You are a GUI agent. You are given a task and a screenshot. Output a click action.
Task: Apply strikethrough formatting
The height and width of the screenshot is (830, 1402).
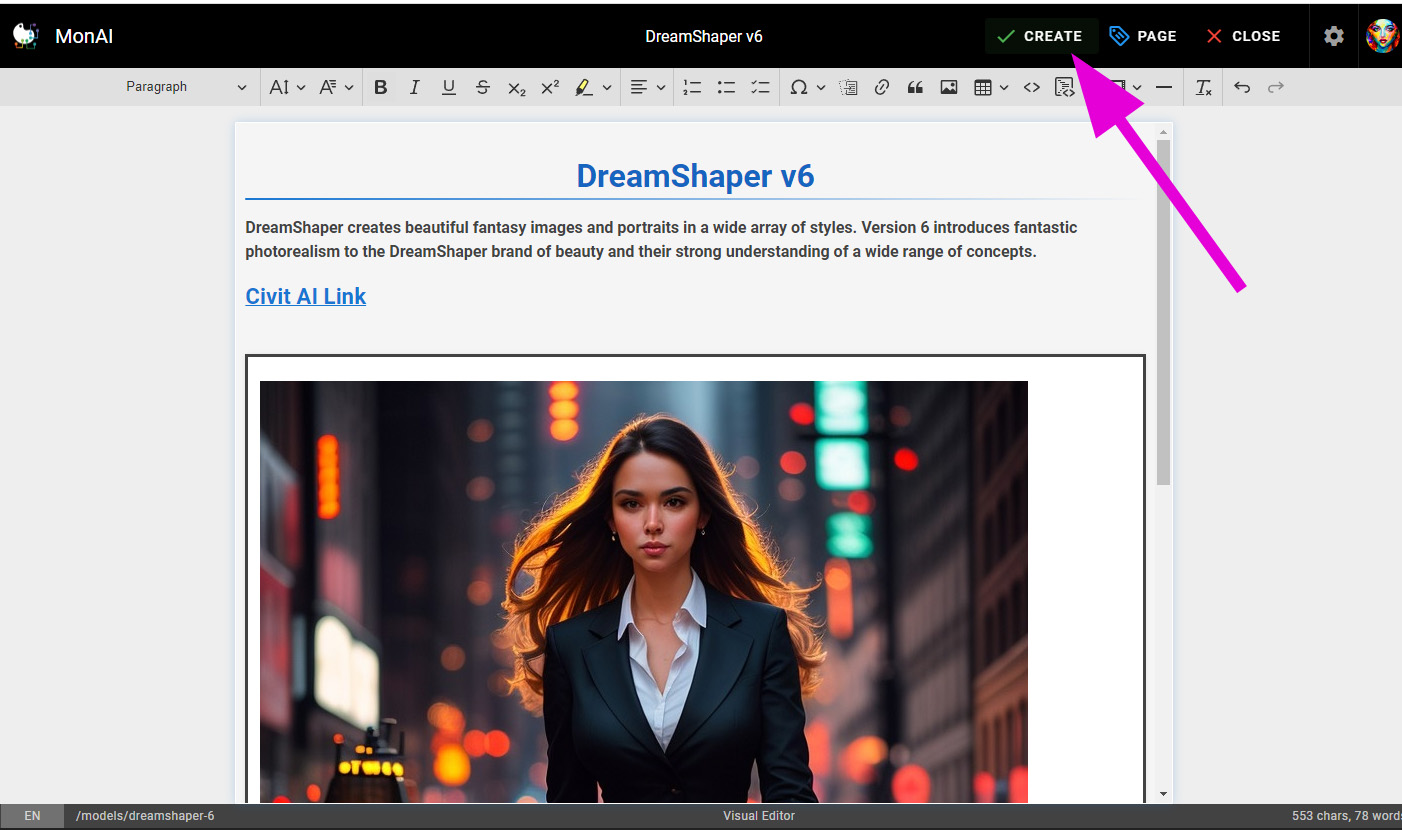(x=482, y=87)
